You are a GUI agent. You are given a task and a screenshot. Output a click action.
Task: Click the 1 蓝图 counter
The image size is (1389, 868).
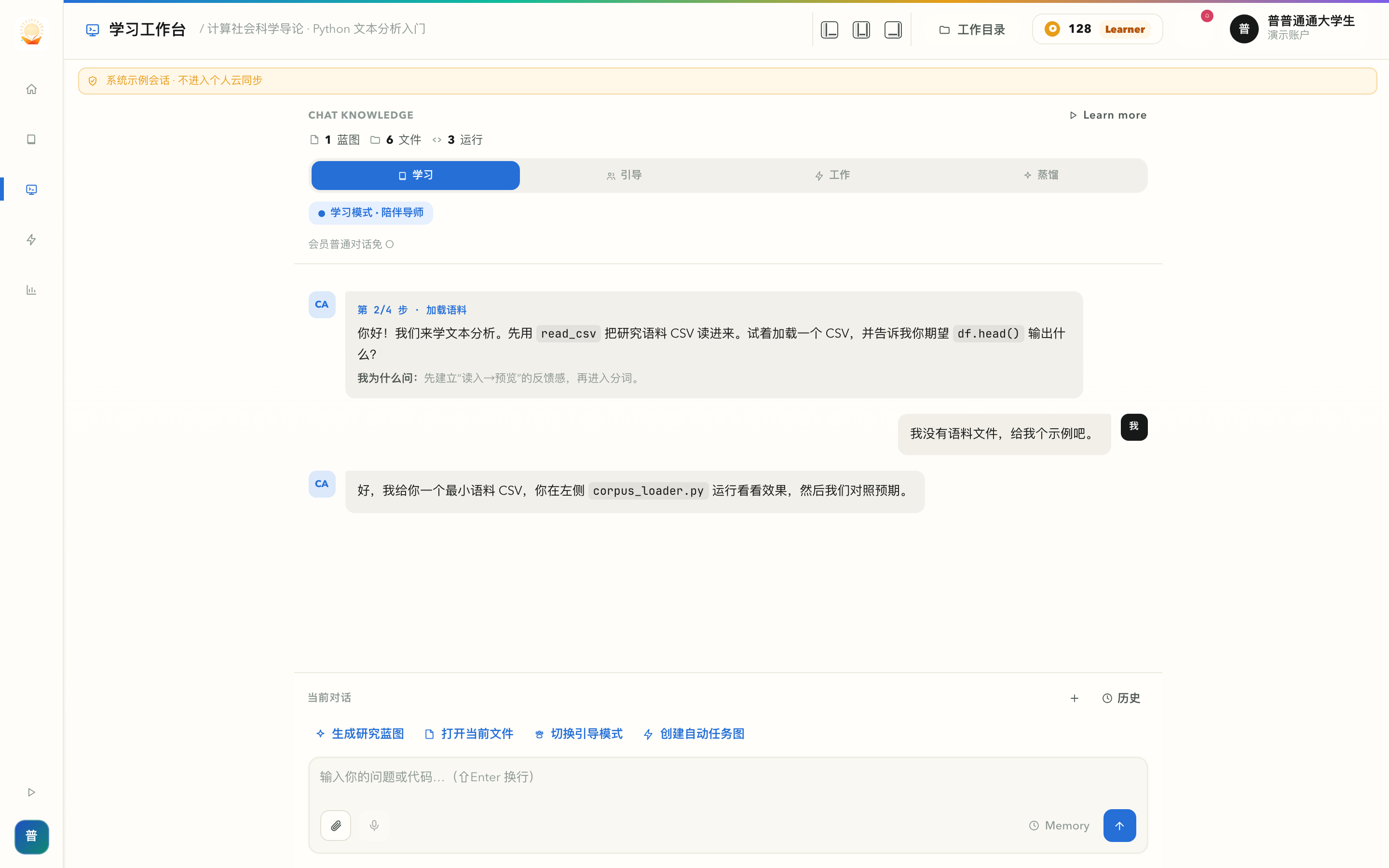[x=335, y=140]
